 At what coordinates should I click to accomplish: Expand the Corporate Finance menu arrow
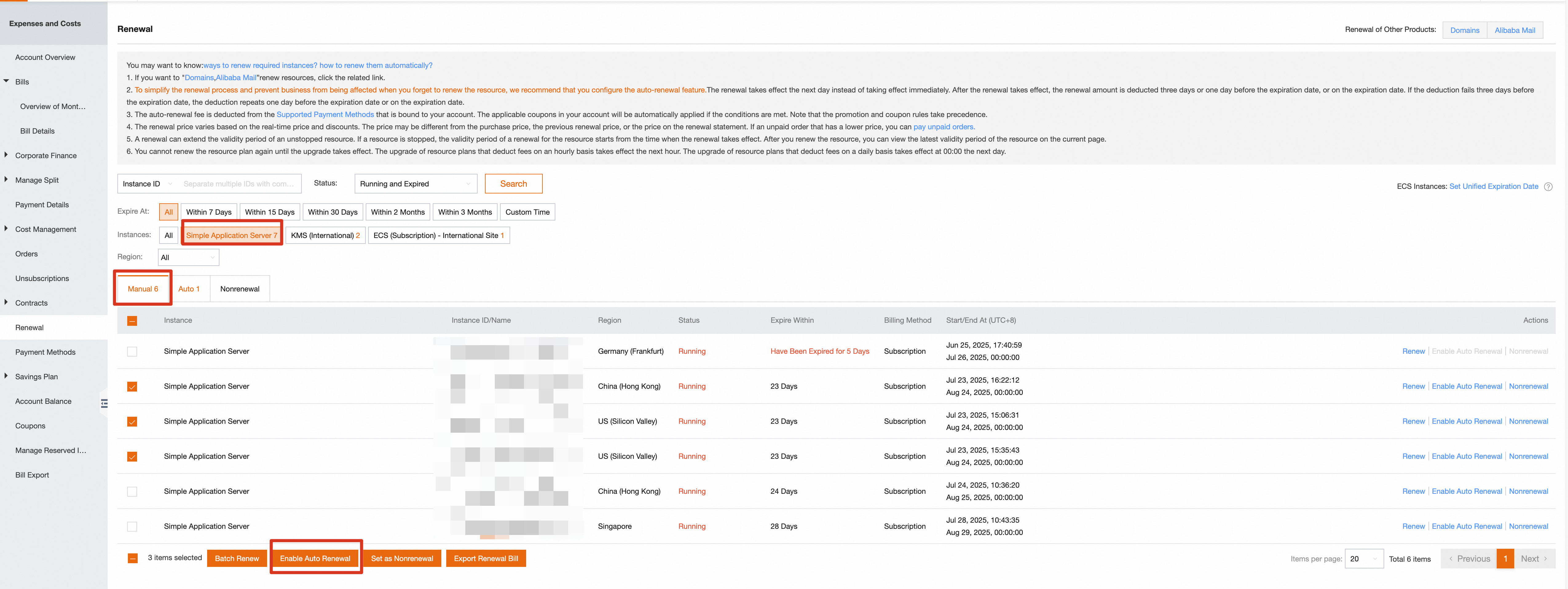pos(6,155)
